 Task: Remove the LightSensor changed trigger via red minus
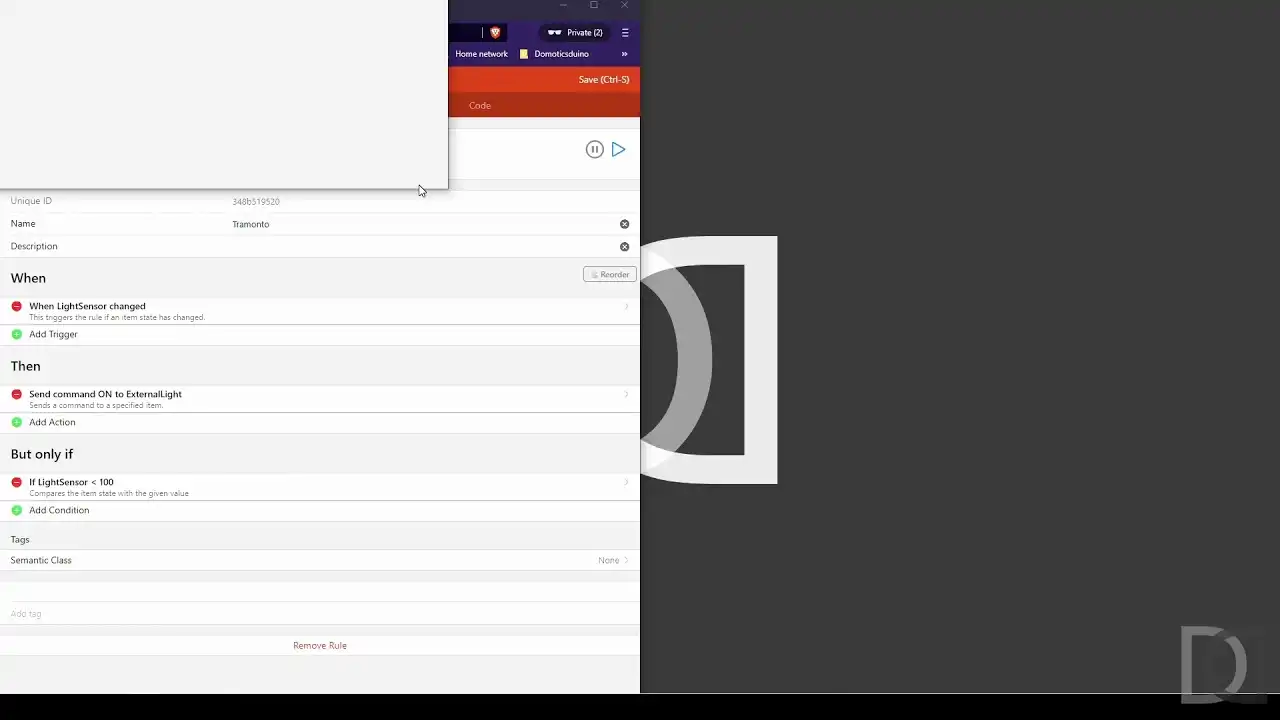[16, 306]
